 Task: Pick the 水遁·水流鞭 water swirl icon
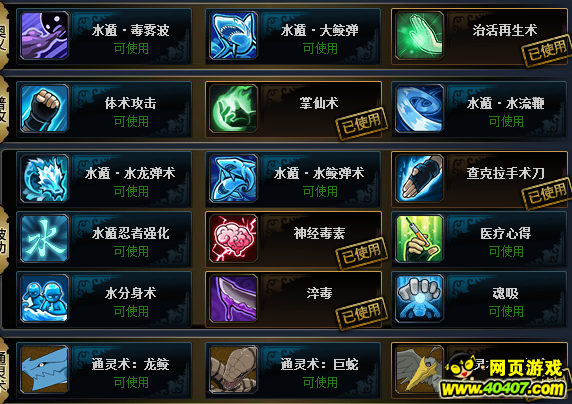point(420,108)
